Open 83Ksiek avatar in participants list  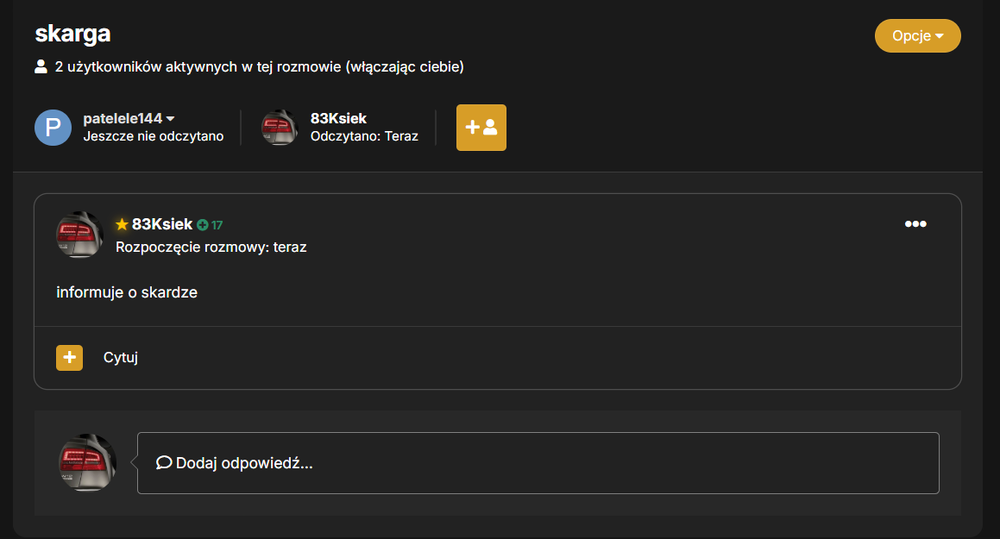(x=279, y=128)
